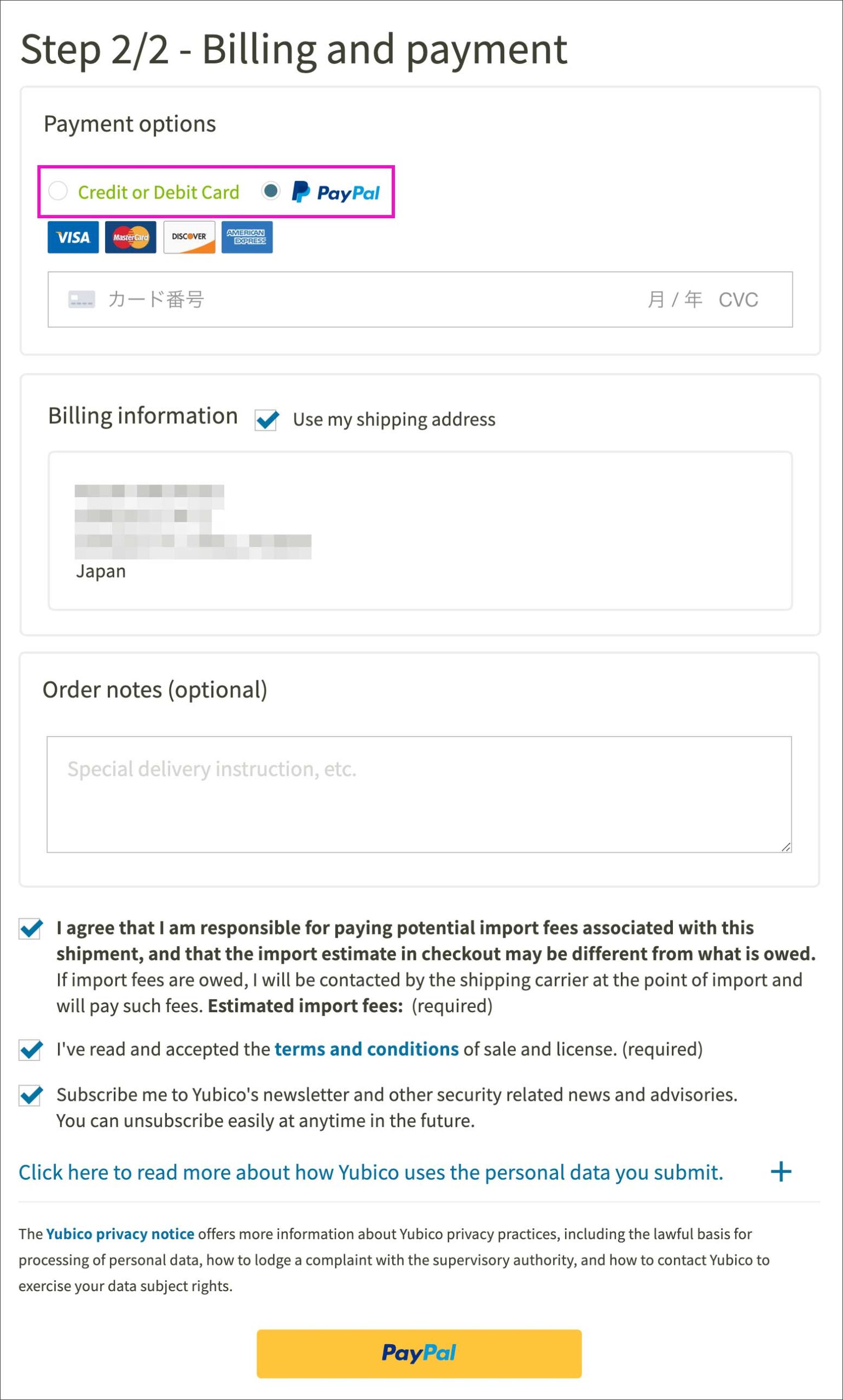The image size is (843, 1400).
Task: Click the Discover card logo
Action: pos(189,237)
